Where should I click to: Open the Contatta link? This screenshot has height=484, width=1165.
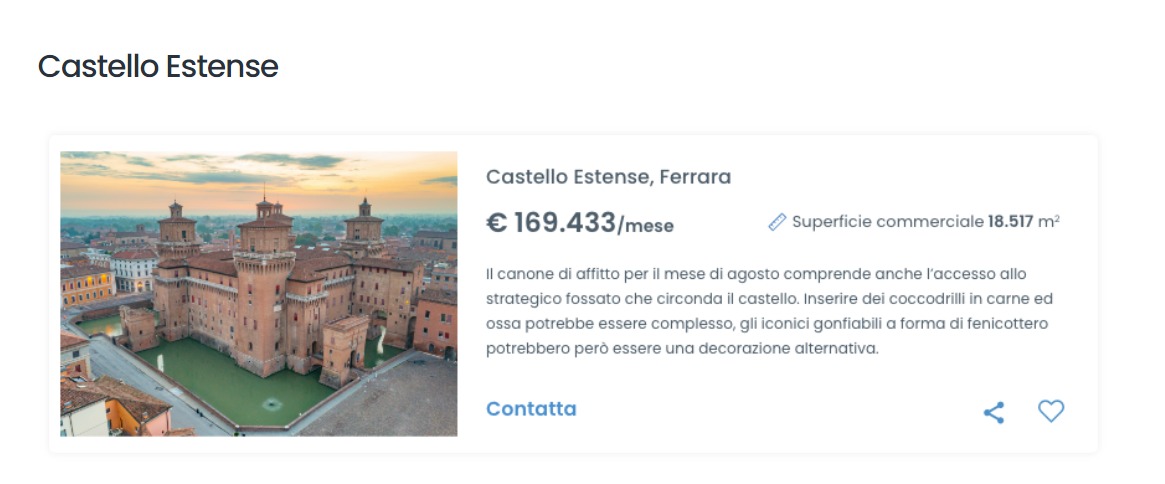pyautogui.click(x=531, y=409)
